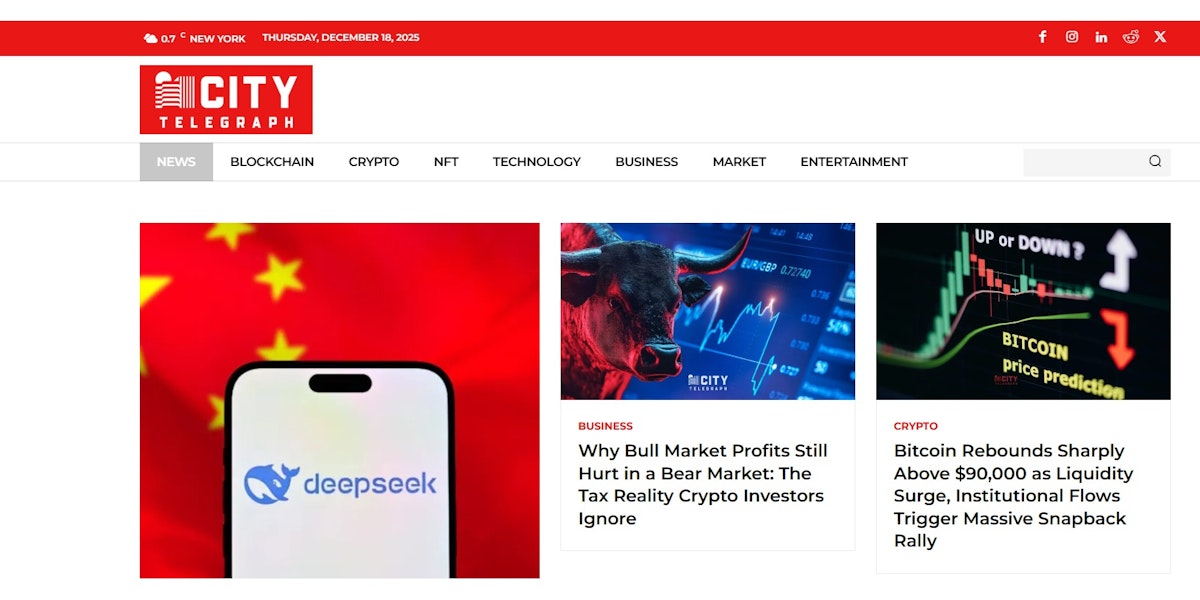The width and height of the screenshot is (1200, 600).
Task: Open the LinkedIn social icon
Action: [x=1101, y=37]
